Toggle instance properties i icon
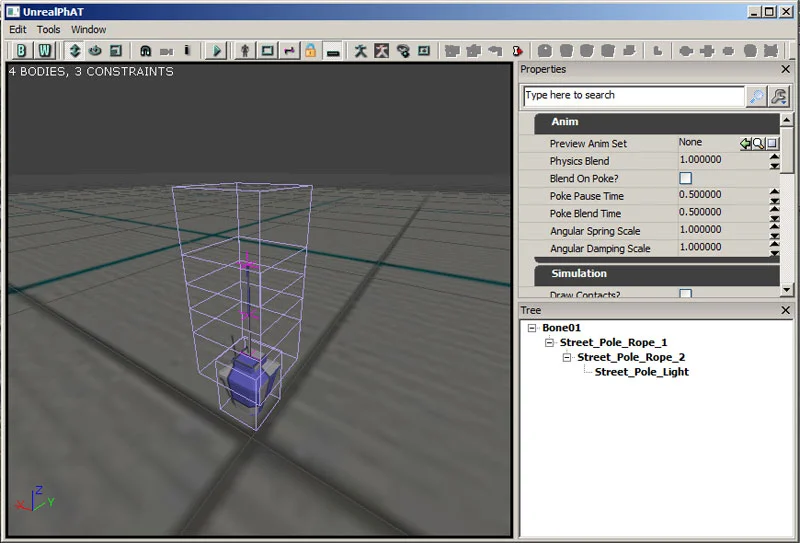The height and width of the screenshot is (543, 800). [x=187, y=51]
